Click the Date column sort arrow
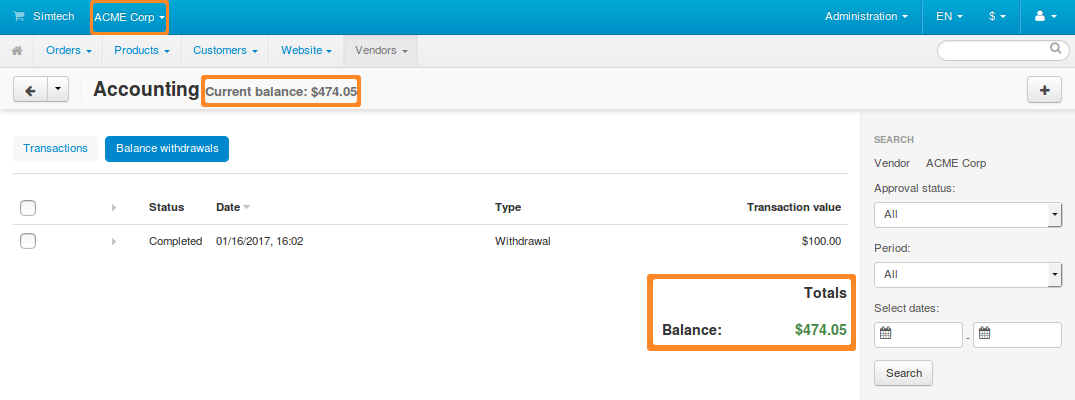This screenshot has height=400, width=1075. (246, 207)
